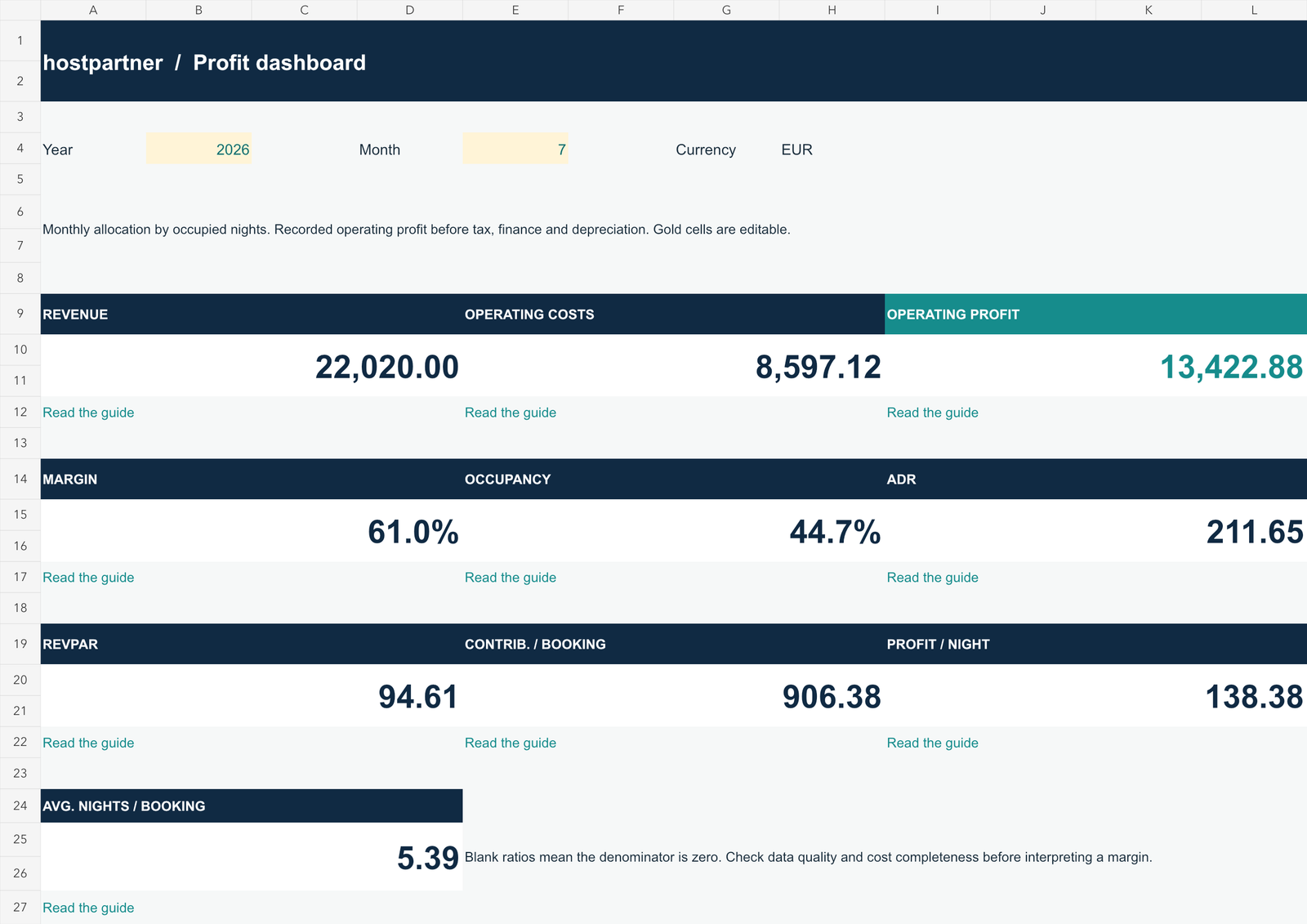
Task: Click Read the guide under Profit / Night
Action: pyautogui.click(x=933, y=743)
